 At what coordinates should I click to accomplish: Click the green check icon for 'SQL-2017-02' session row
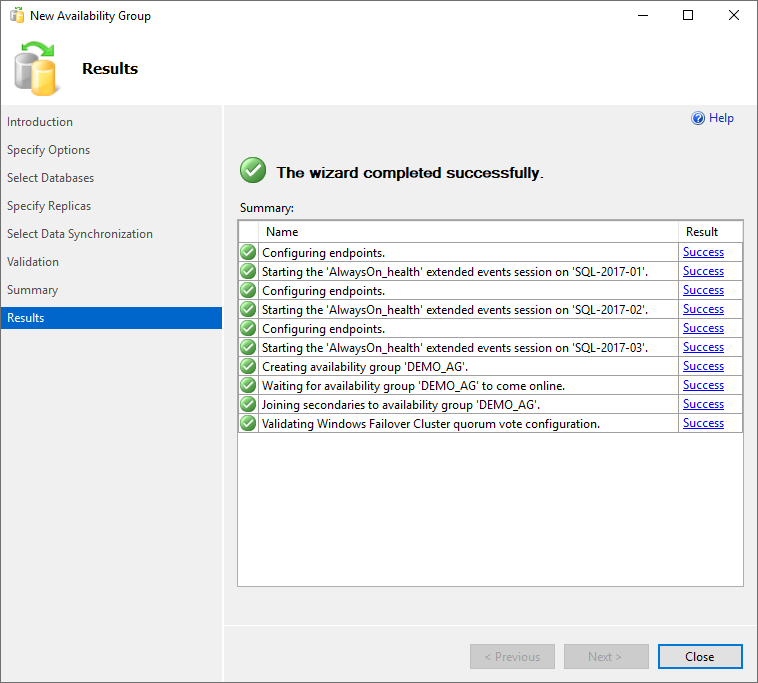tap(248, 309)
